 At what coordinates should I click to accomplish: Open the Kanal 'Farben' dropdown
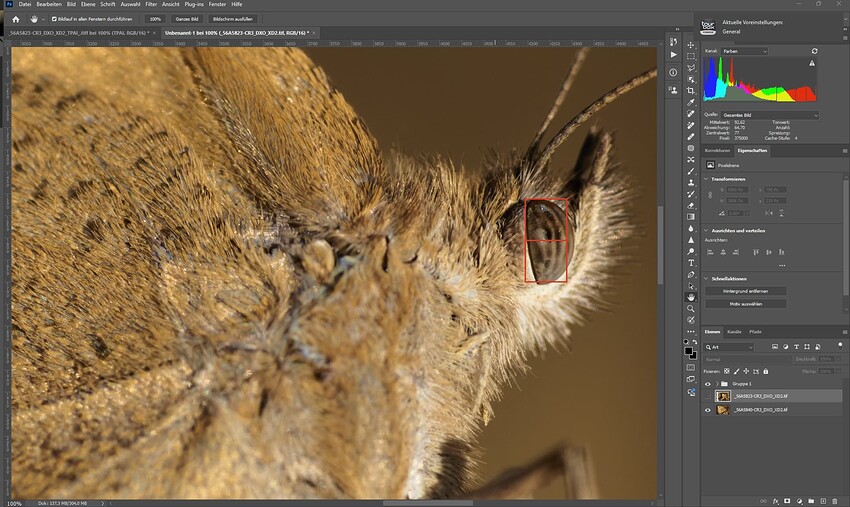coord(745,51)
